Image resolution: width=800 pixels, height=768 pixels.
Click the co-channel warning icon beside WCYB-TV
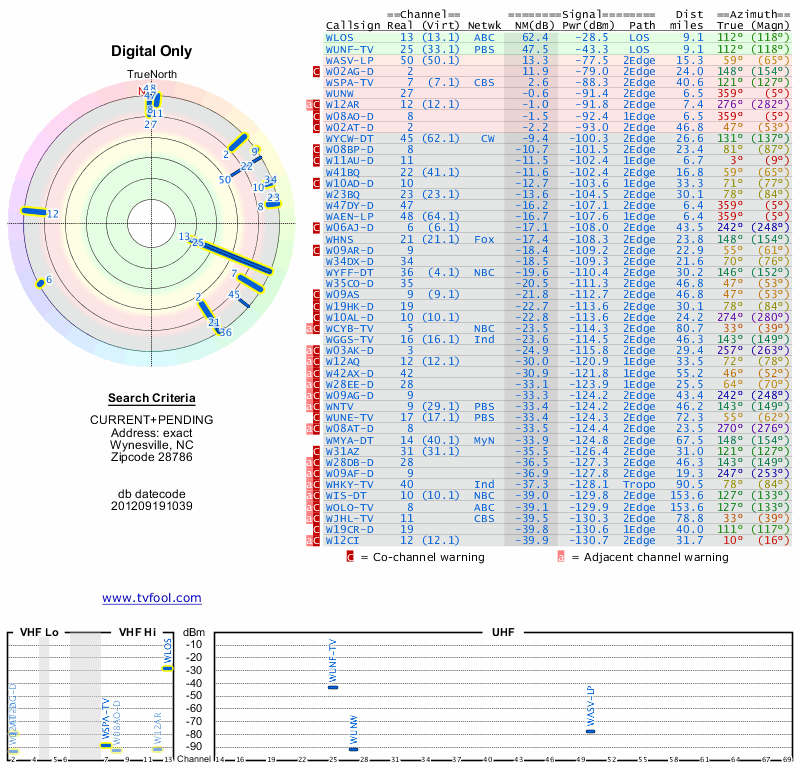click(316, 327)
